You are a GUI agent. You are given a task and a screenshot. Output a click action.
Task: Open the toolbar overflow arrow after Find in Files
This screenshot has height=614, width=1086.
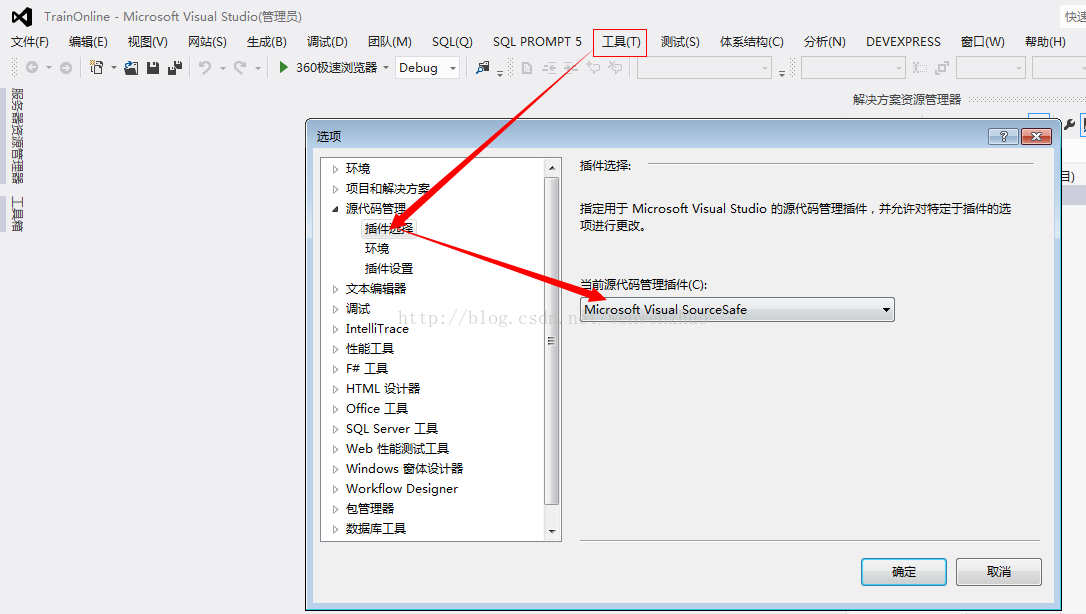pos(500,73)
